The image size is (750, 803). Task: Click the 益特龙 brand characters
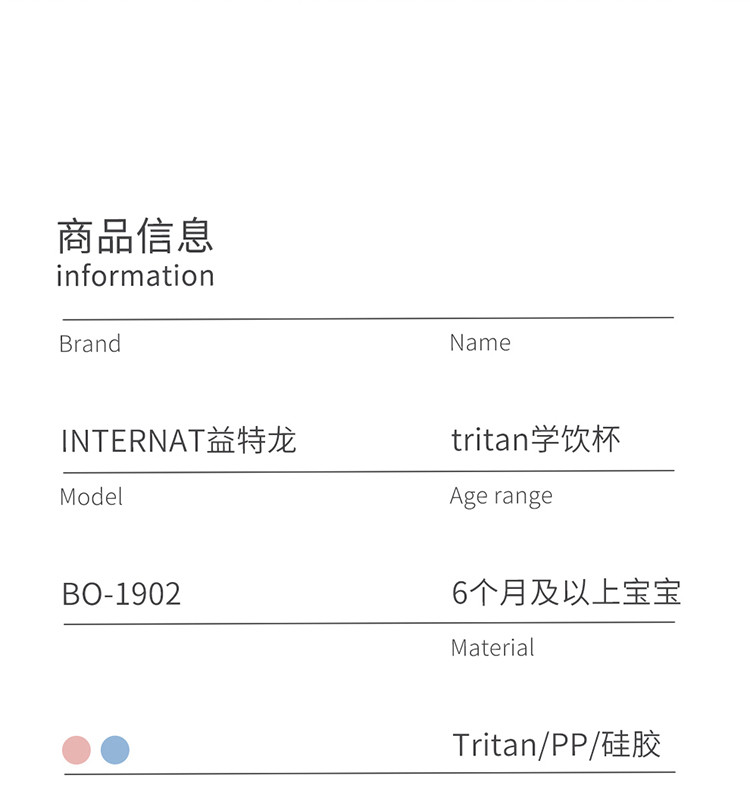252,441
